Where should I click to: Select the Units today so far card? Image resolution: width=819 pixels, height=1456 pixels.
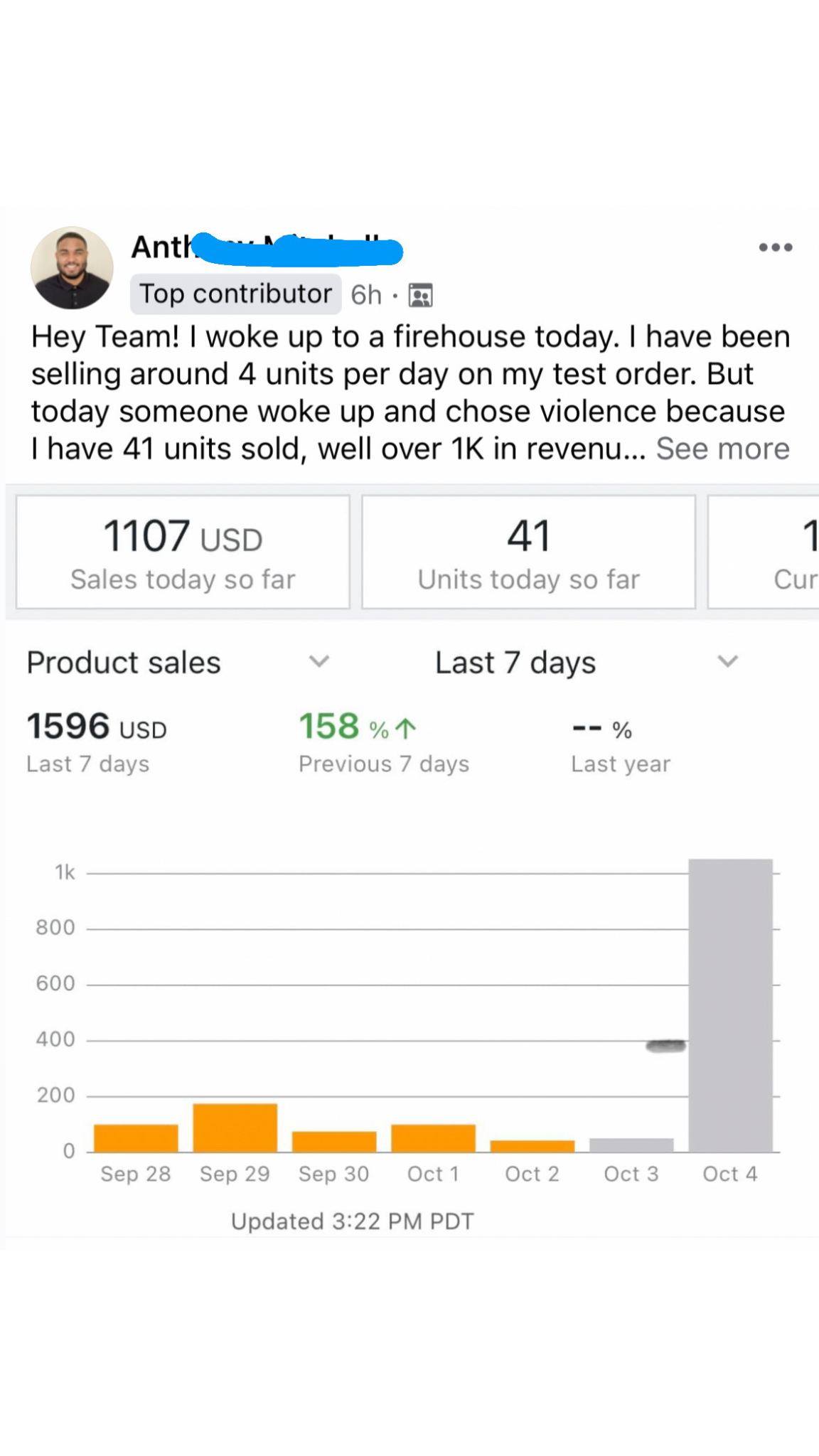(x=528, y=552)
